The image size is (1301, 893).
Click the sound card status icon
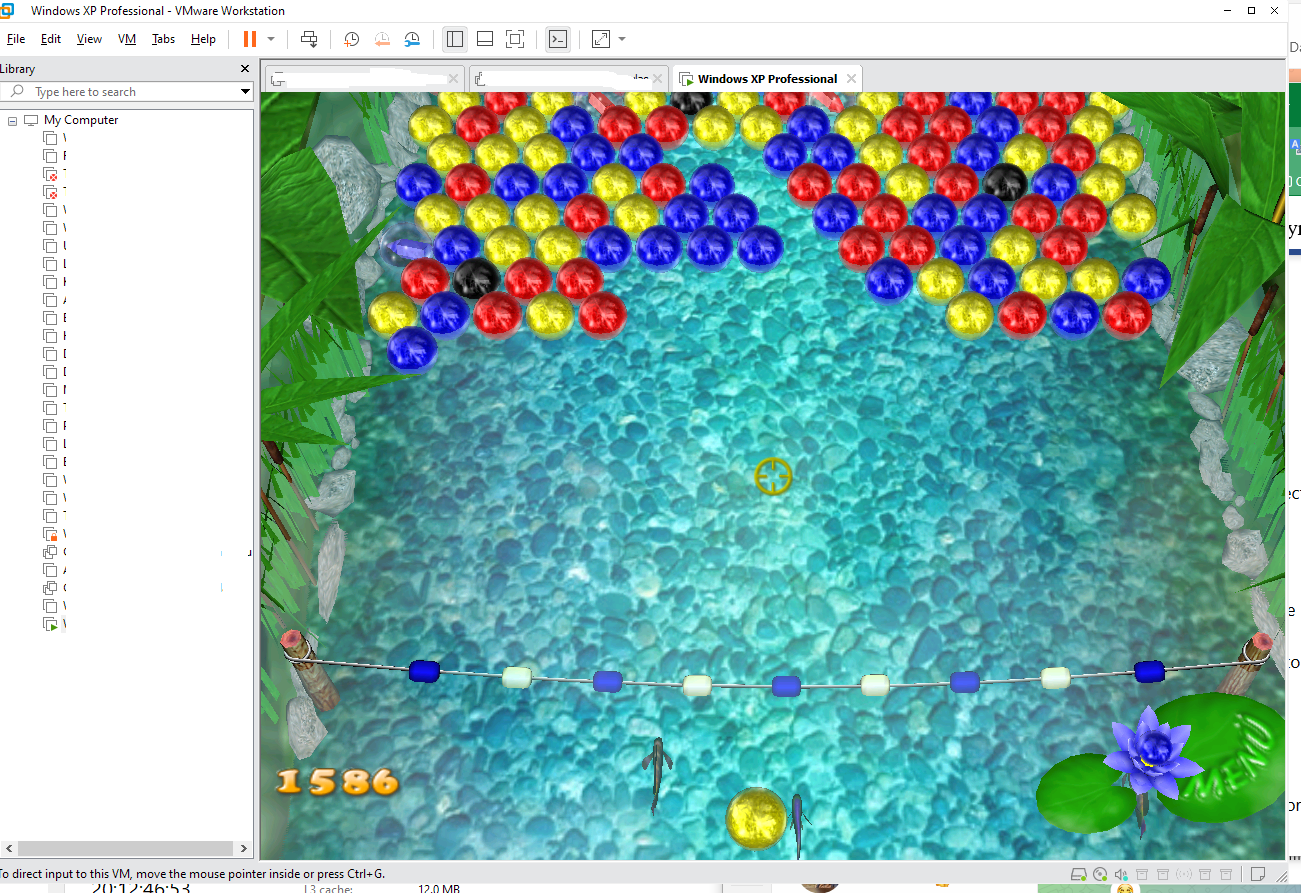point(1122,874)
